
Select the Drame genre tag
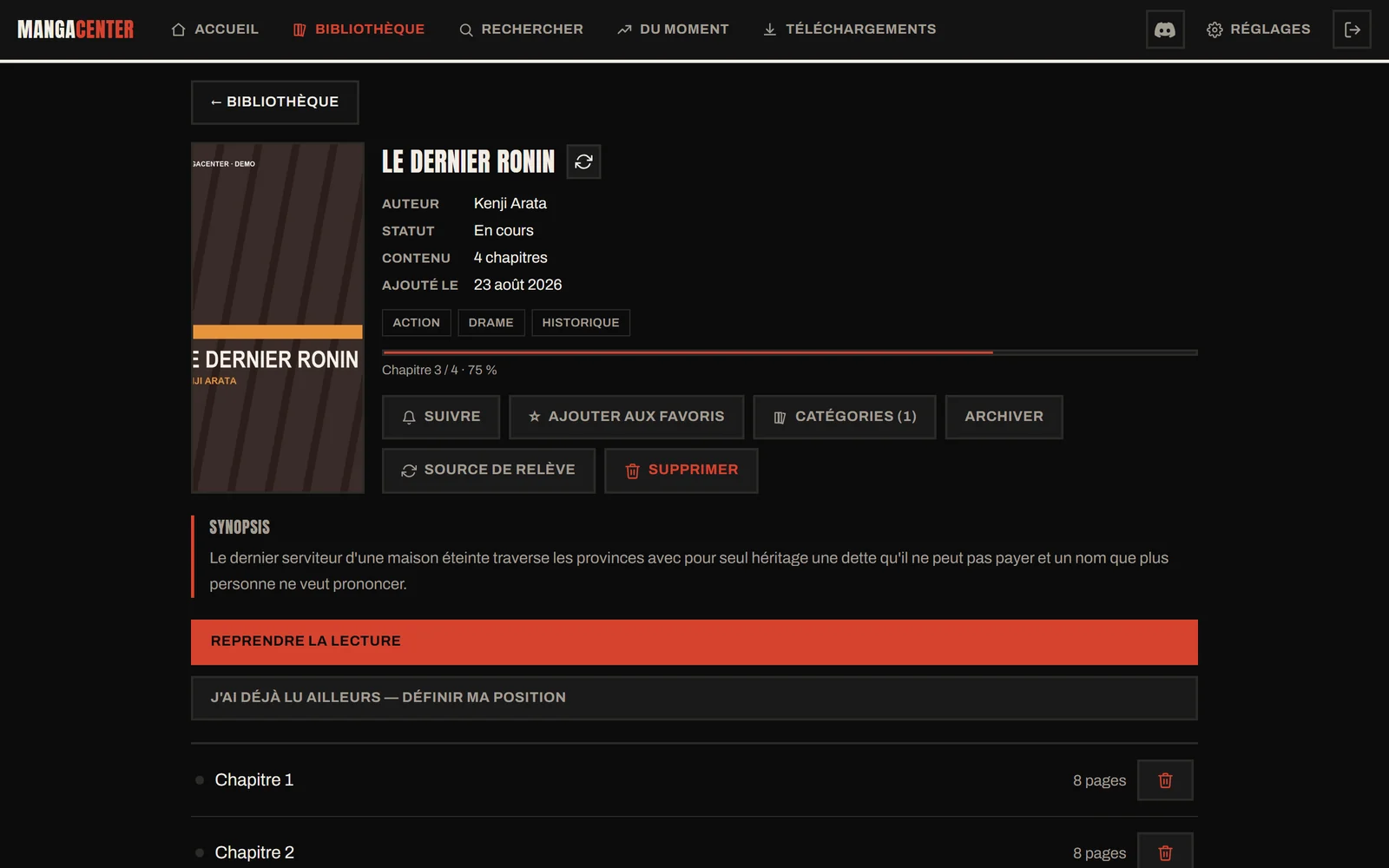[x=491, y=323]
